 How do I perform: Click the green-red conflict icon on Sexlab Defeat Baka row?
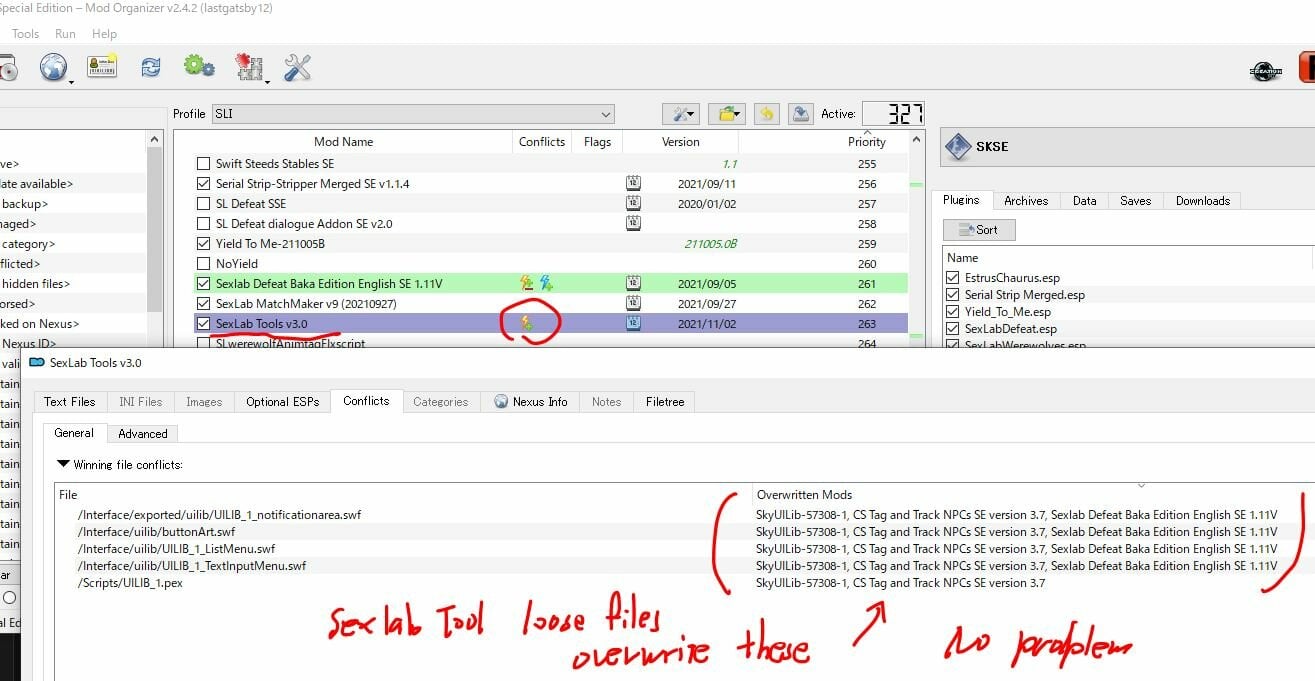point(526,283)
